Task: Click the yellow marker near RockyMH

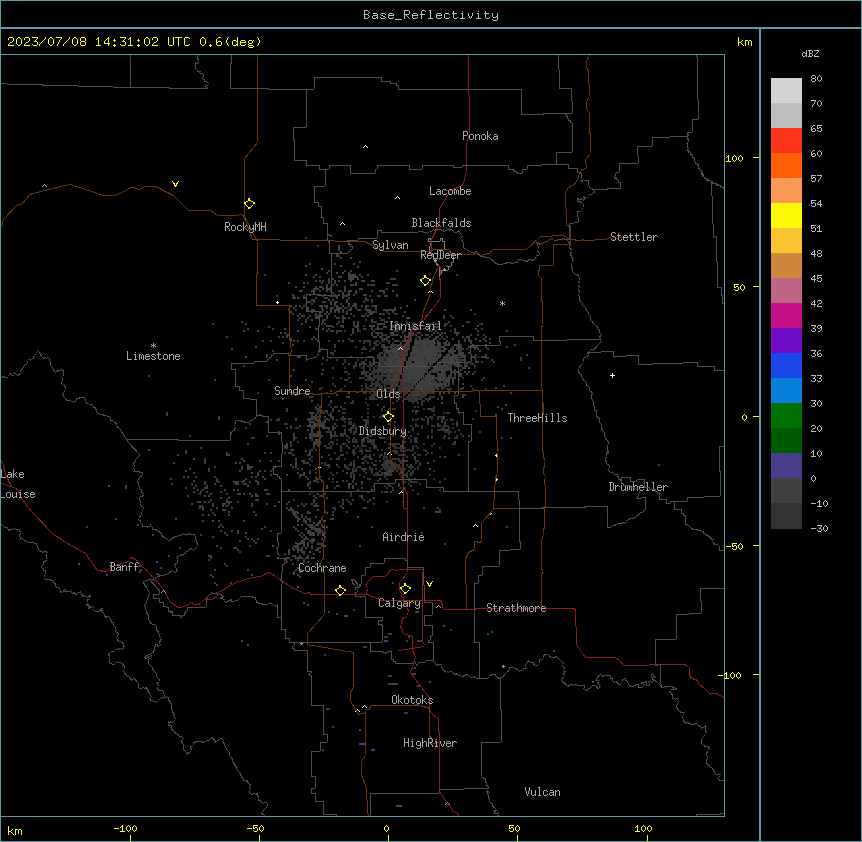Action: tap(249, 204)
